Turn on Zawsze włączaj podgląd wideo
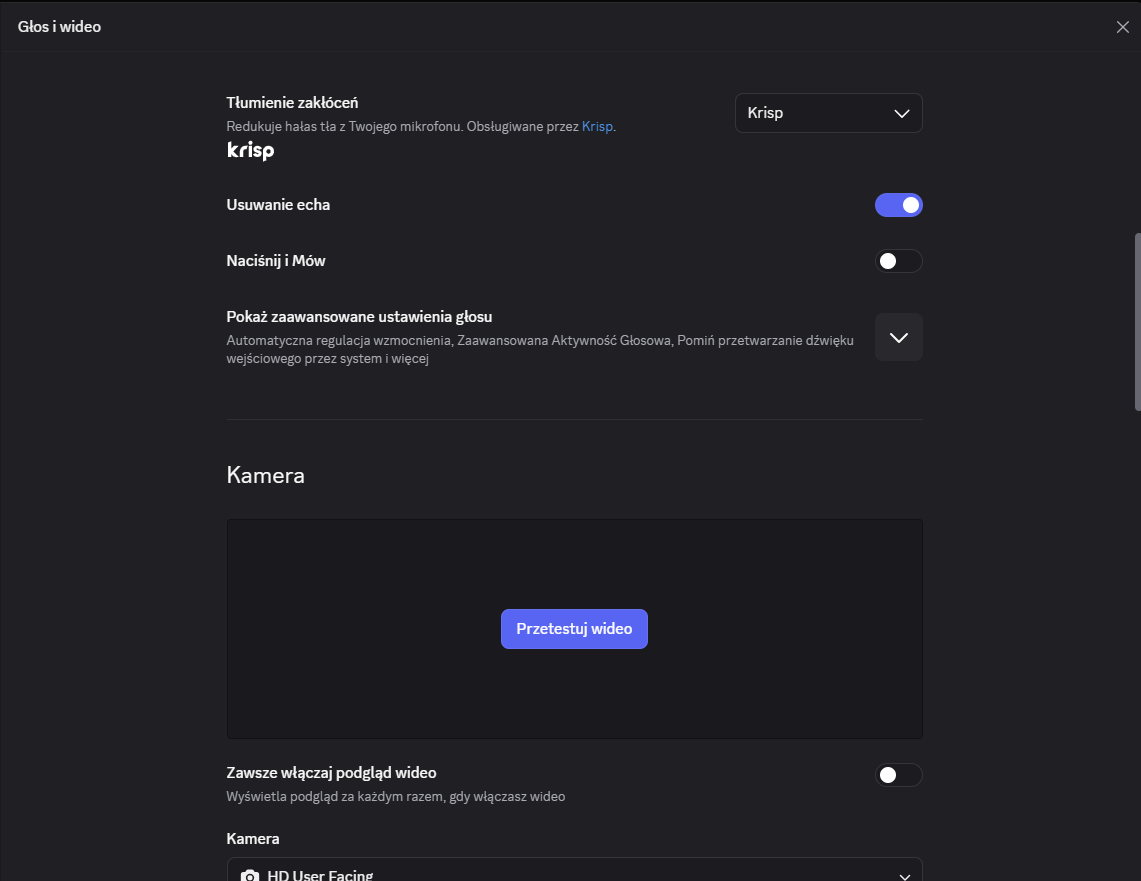 click(x=899, y=776)
